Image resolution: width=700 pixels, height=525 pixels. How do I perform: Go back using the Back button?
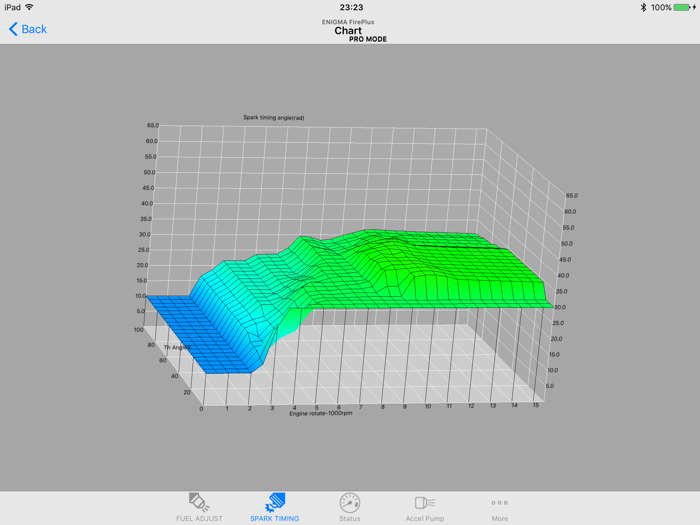coord(28,29)
